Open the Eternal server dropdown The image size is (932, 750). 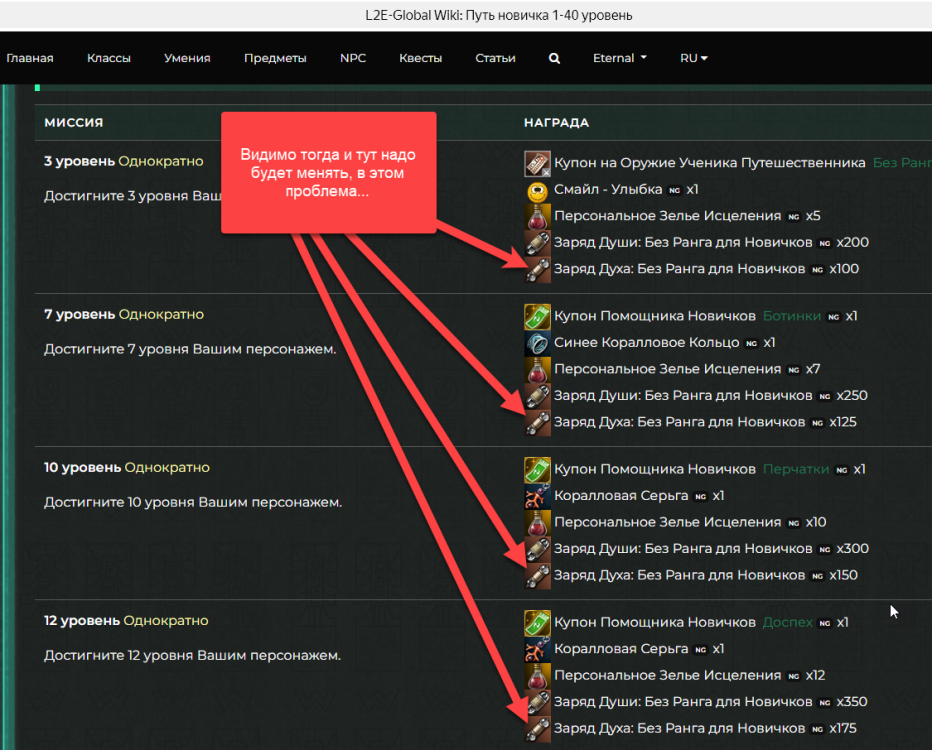619,58
